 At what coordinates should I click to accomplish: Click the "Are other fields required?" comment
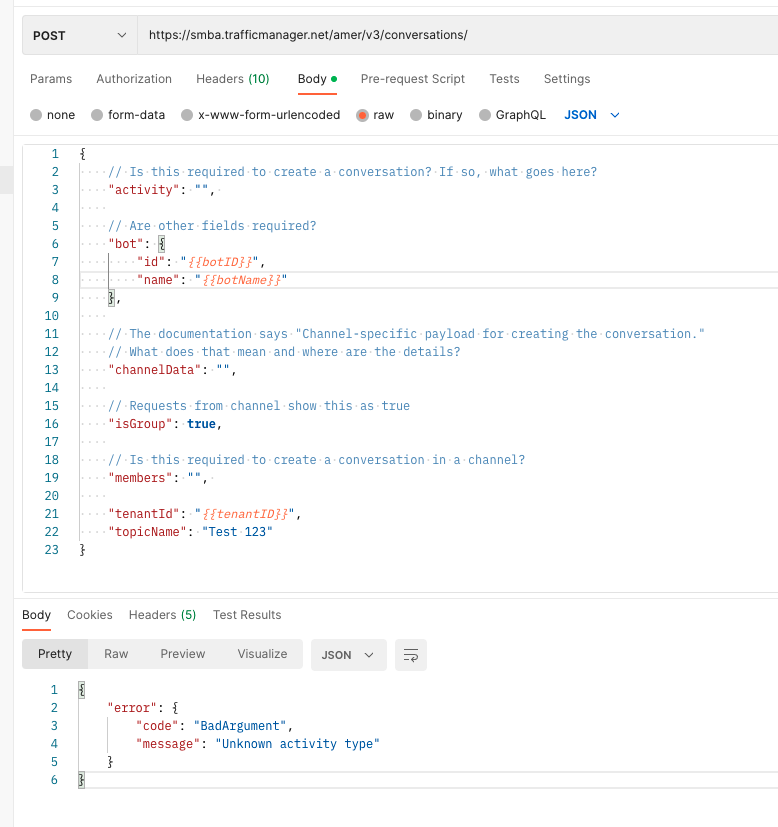pyautogui.click(x=212, y=226)
